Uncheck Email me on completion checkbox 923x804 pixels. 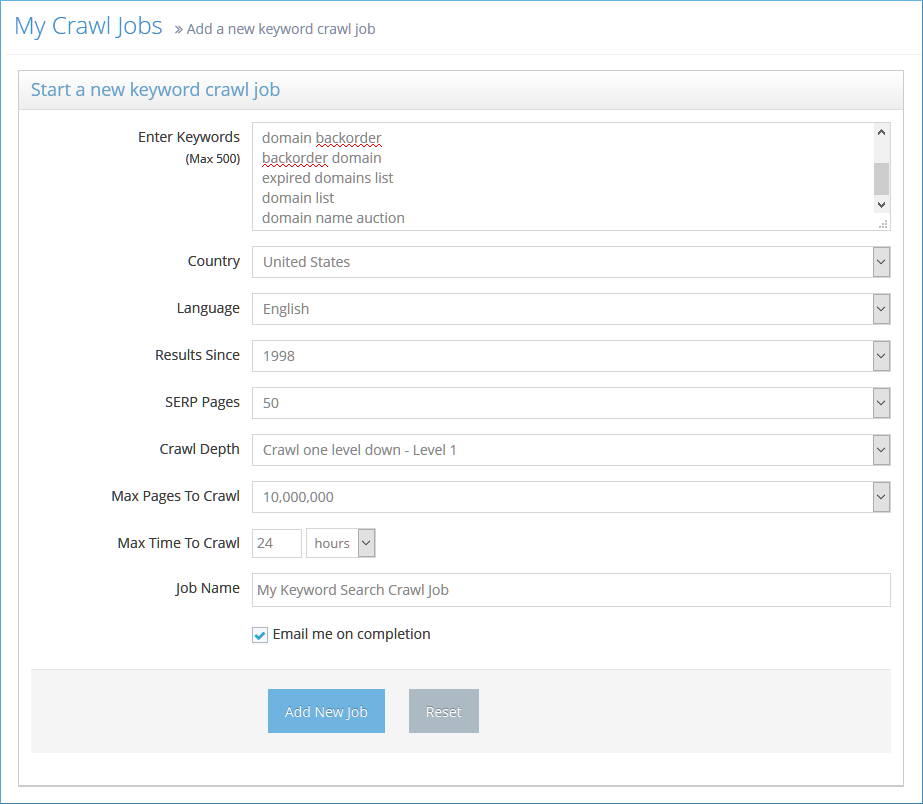260,634
